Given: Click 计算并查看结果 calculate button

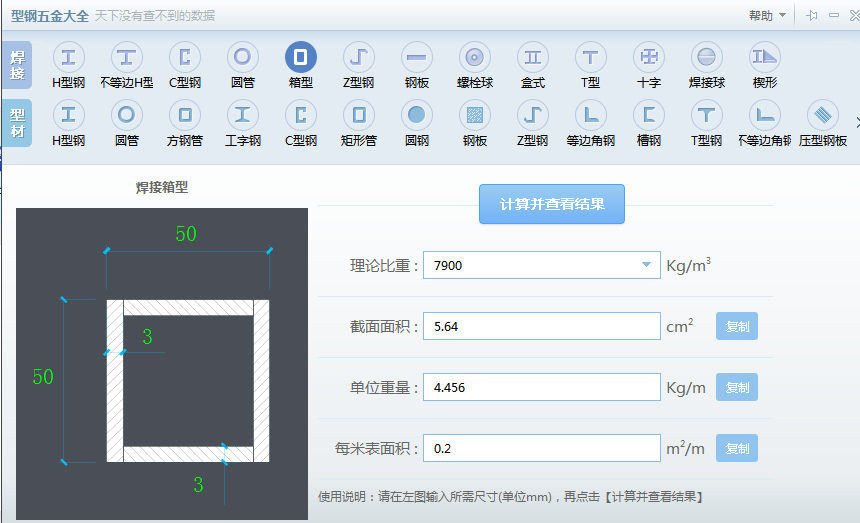Looking at the screenshot, I should (552, 204).
